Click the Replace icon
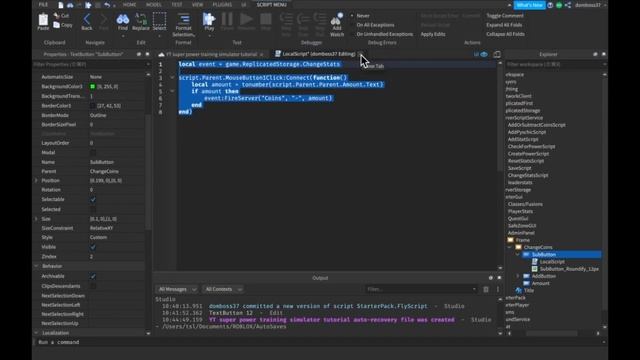The image size is (640, 360). point(141,19)
